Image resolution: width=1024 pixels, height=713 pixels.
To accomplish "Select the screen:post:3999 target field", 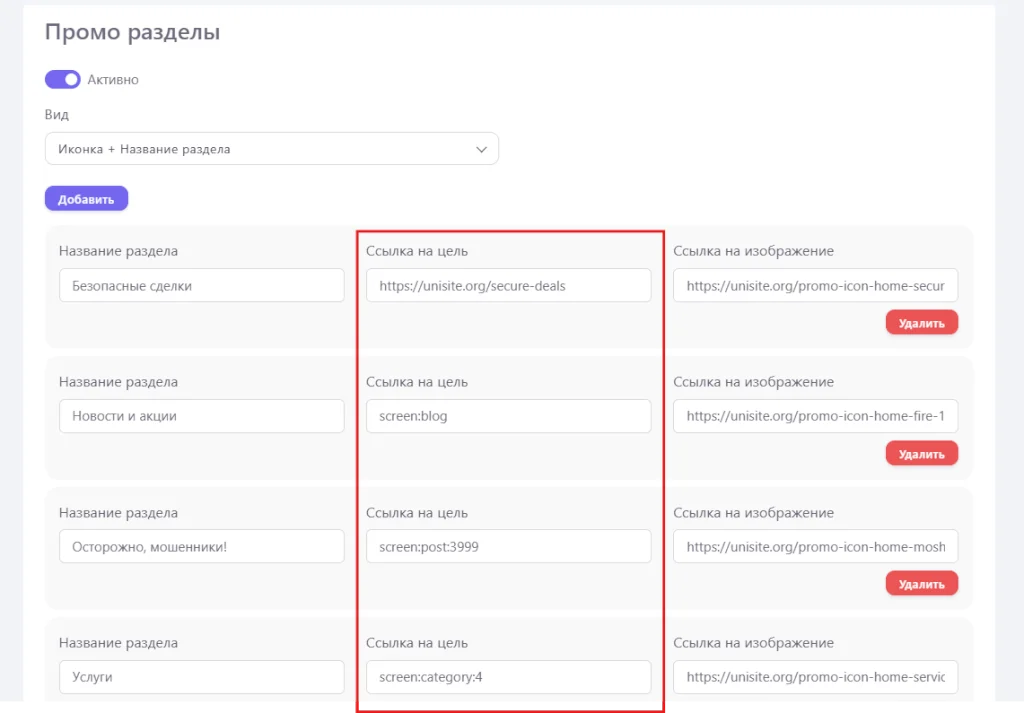I will click(x=508, y=546).
